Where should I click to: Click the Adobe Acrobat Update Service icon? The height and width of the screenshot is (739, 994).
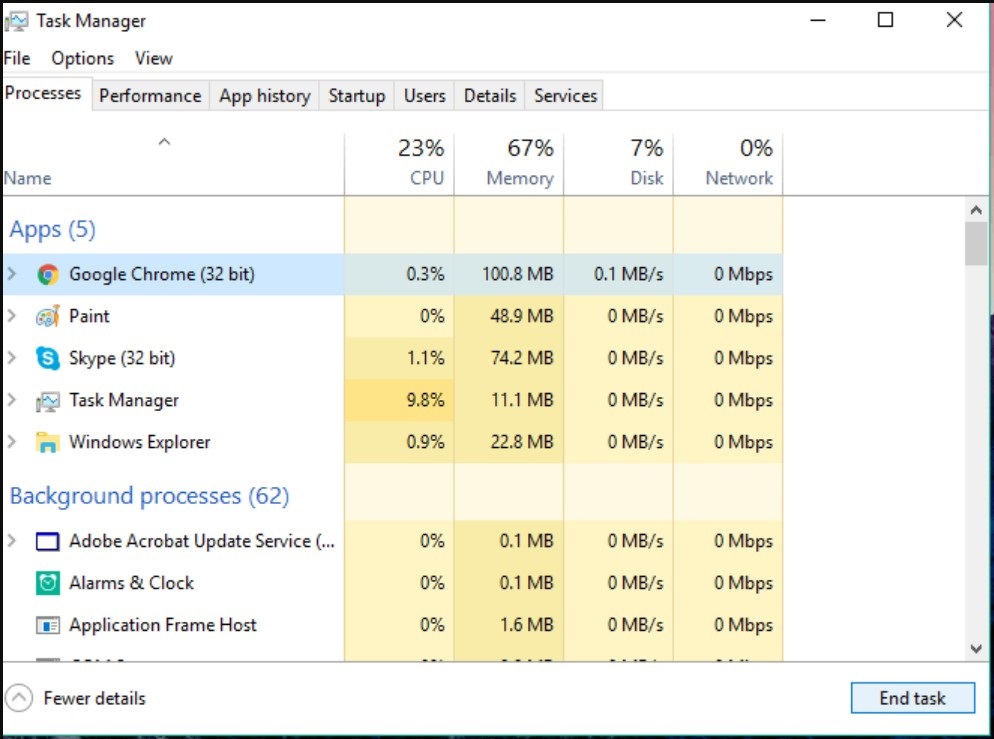48,541
